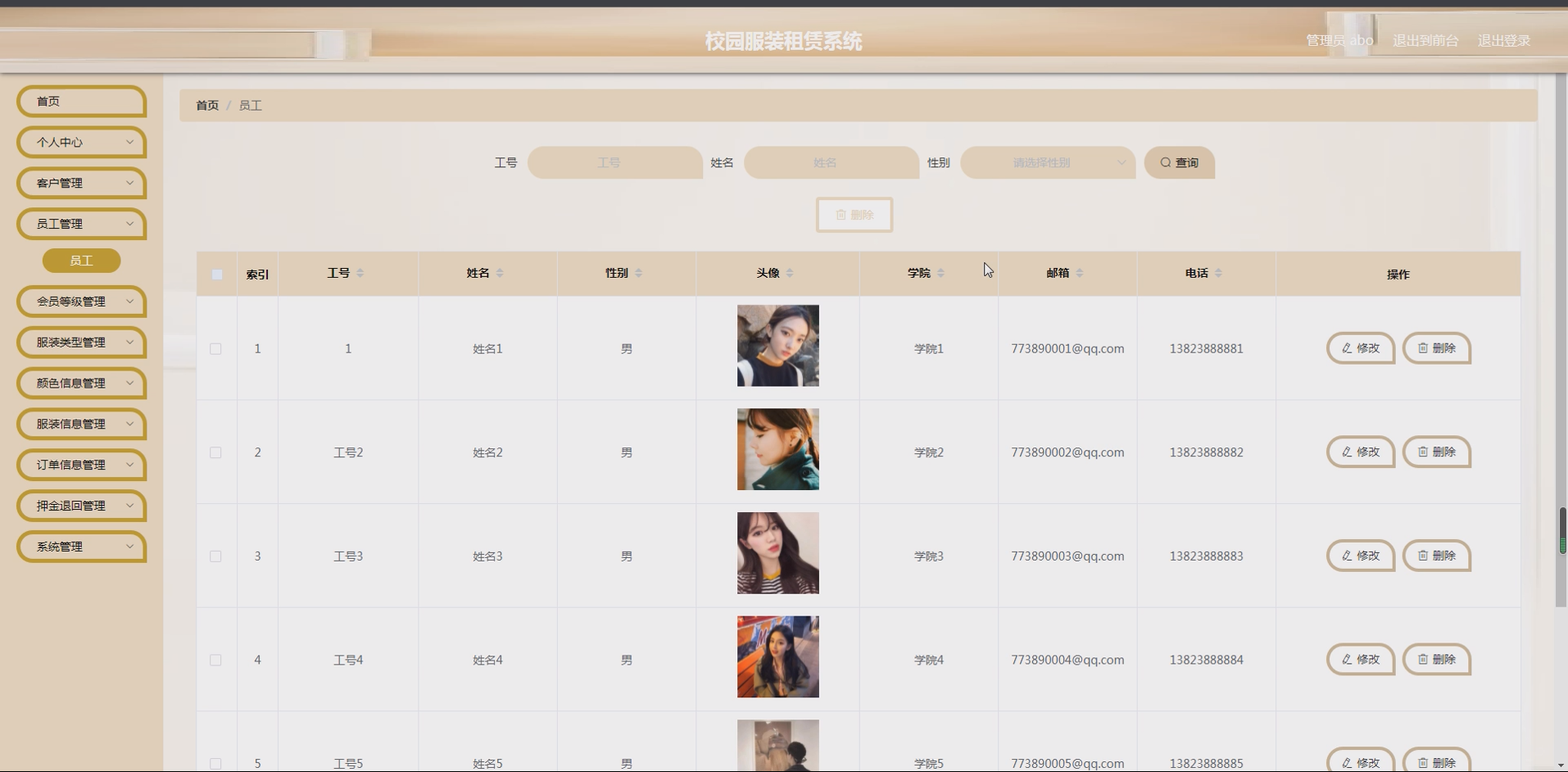
Task: Click 修改 button for 姓名5 row
Action: 1360,760
